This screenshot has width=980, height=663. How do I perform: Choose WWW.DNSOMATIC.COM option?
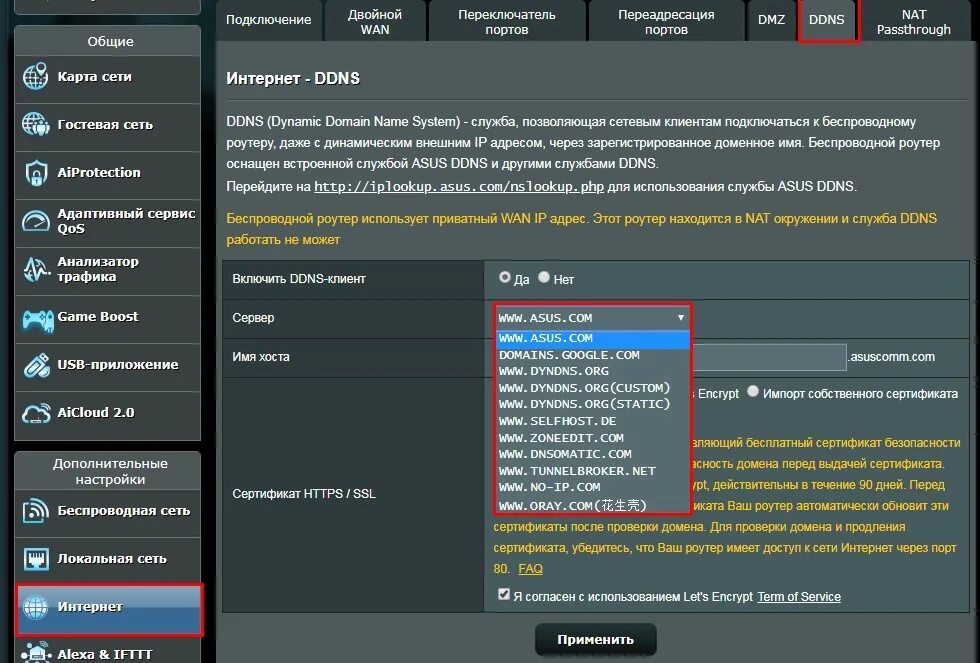coord(593,454)
